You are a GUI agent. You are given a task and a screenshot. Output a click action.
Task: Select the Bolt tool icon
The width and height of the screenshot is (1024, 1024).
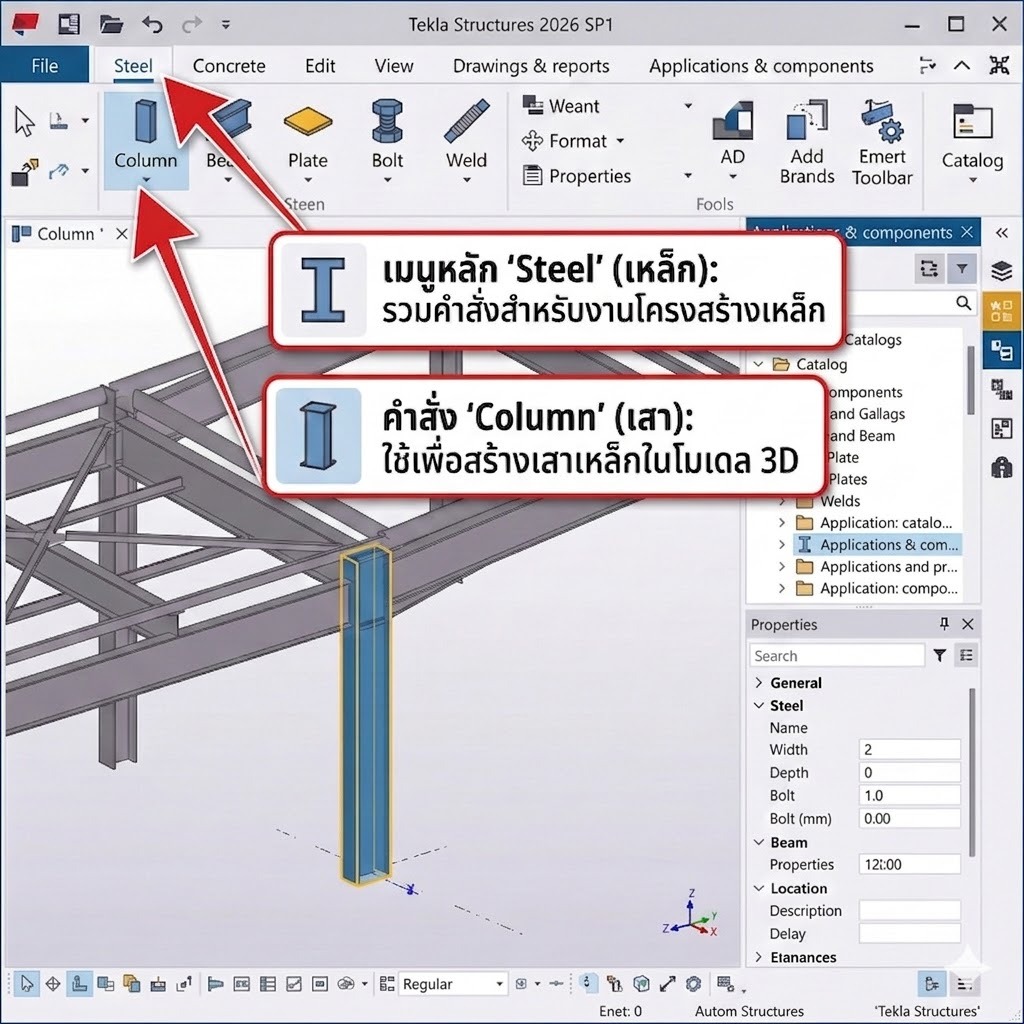(387, 121)
